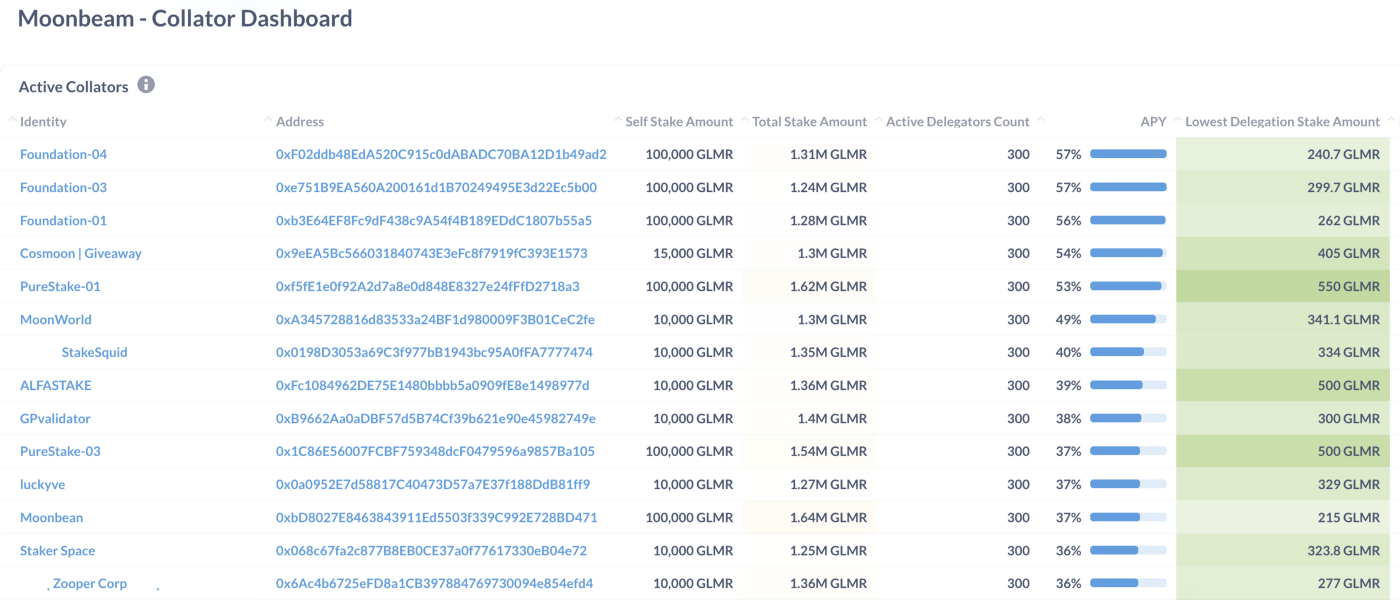Click the 300 GLMR cell in GPvalidator row
This screenshot has height=600, width=1400.
(1283, 418)
